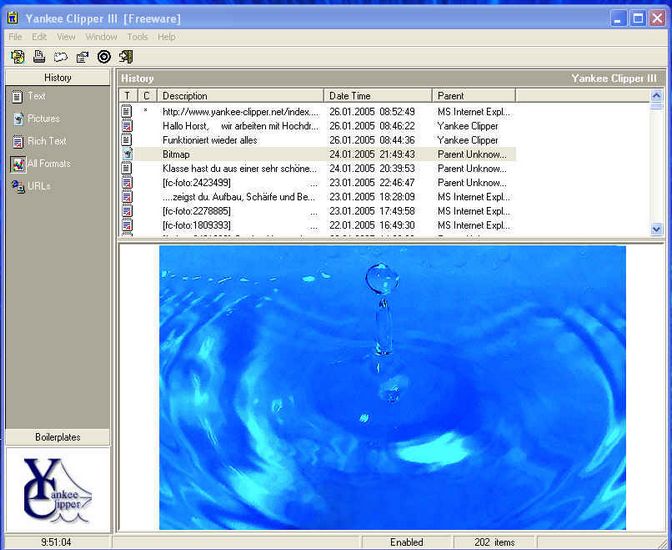Click 'MS Internet Expl...' parent of first row
This screenshot has width=672, height=550.
[474, 112]
